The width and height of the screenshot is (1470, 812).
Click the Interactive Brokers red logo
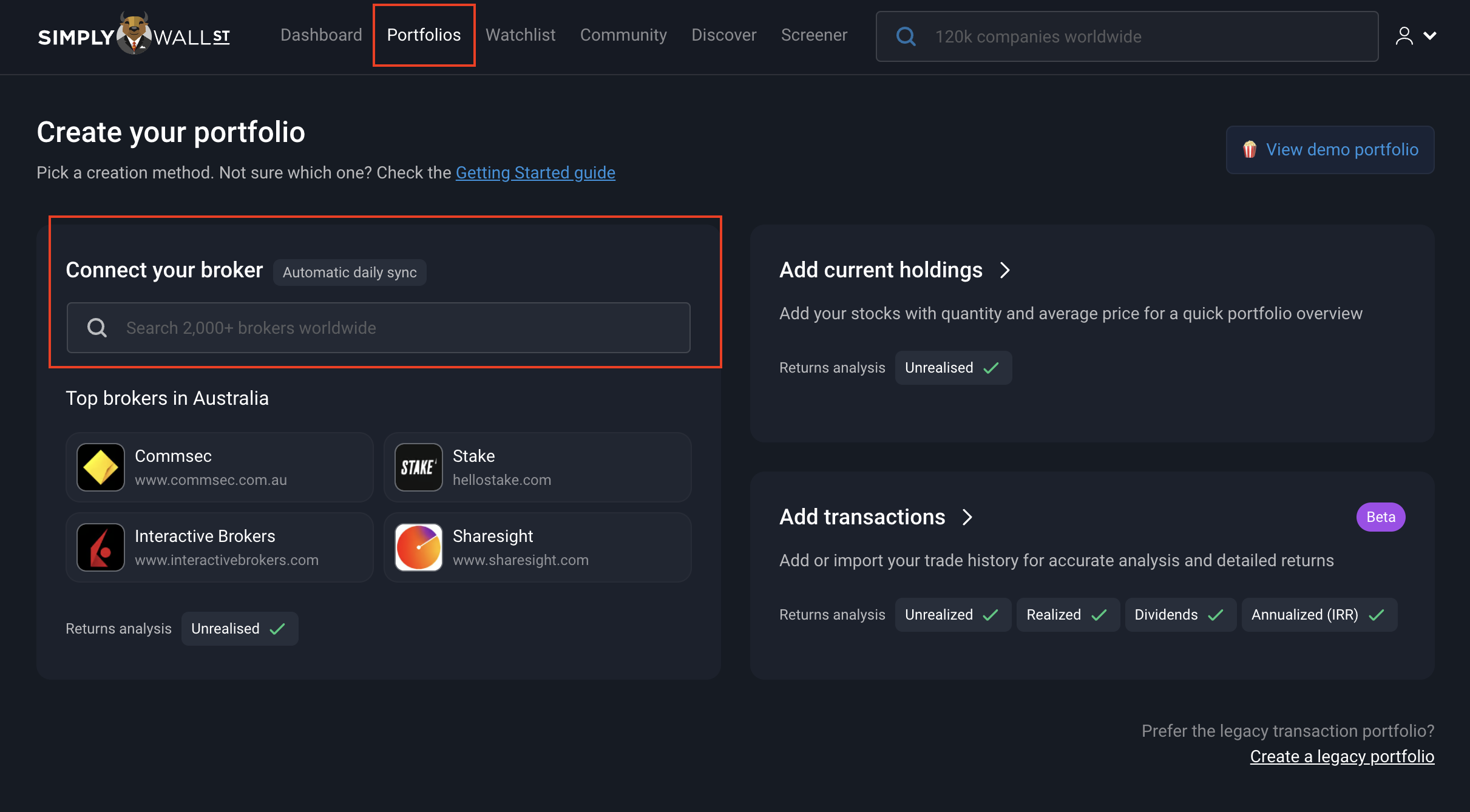pyautogui.click(x=101, y=547)
